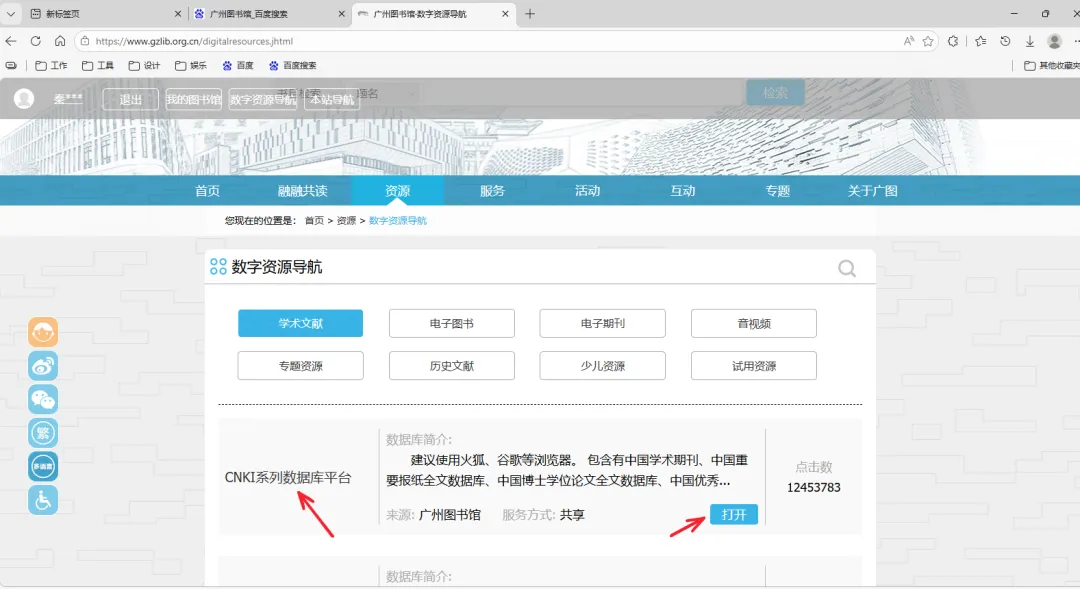Screen dimensions: 1080x589
Task: Click the 首页 breadcrumb link
Action: [314, 220]
